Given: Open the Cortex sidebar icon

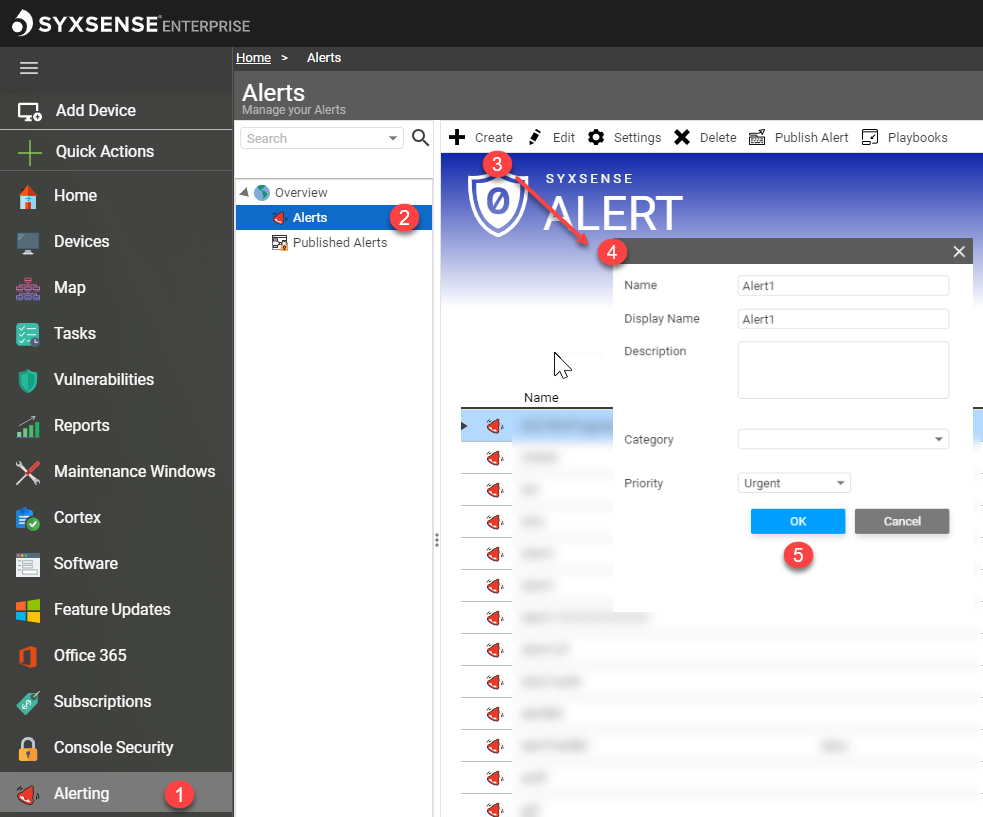Looking at the screenshot, I should [28, 518].
